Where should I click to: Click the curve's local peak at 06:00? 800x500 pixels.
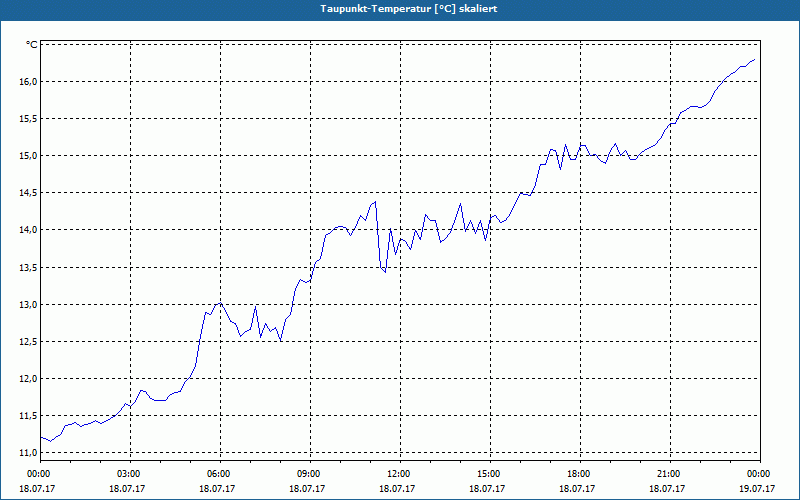click(x=220, y=303)
